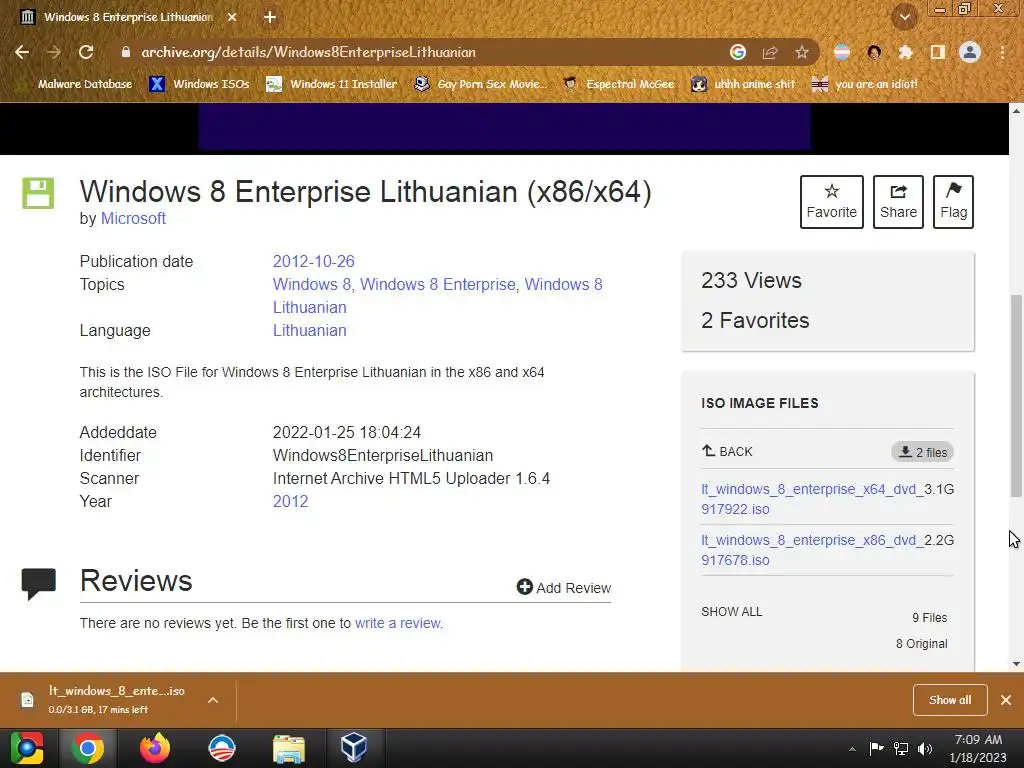Open the Microsoft creator link
The image size is (1024, 768).
pos(133,219)
